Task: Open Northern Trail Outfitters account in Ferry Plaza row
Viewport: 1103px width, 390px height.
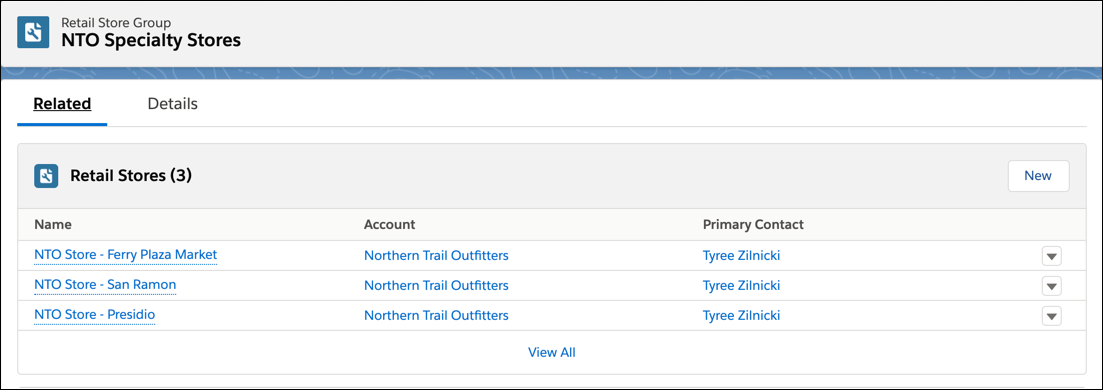Action: pos(436,256)
